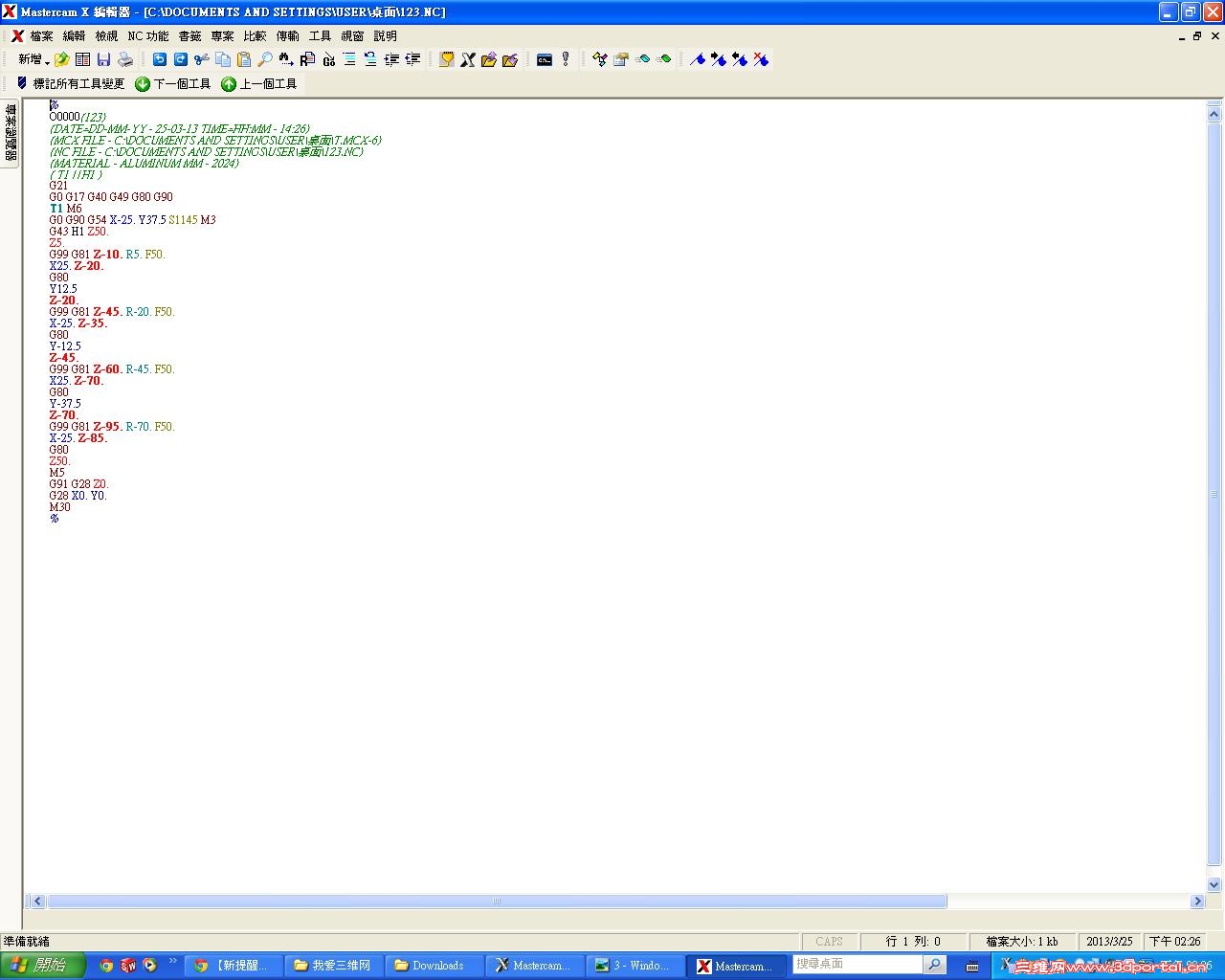Click the T1 M6 tool change line
The width and height of the screenshot is (1225, 980).
click(x=66, y=209)
